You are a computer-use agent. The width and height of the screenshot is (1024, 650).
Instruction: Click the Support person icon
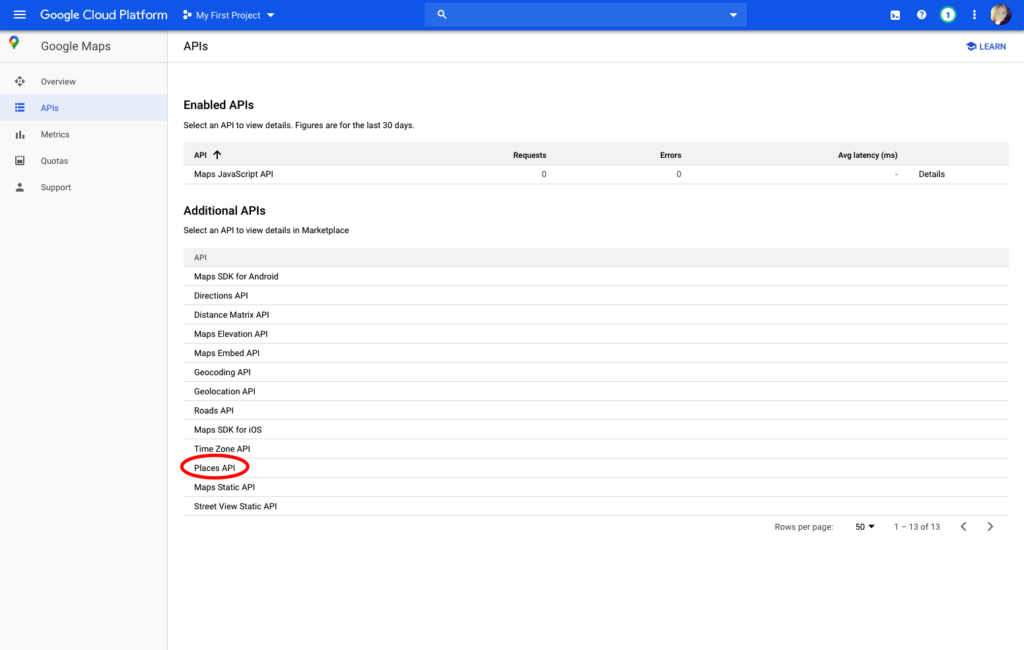click(20, 187)
